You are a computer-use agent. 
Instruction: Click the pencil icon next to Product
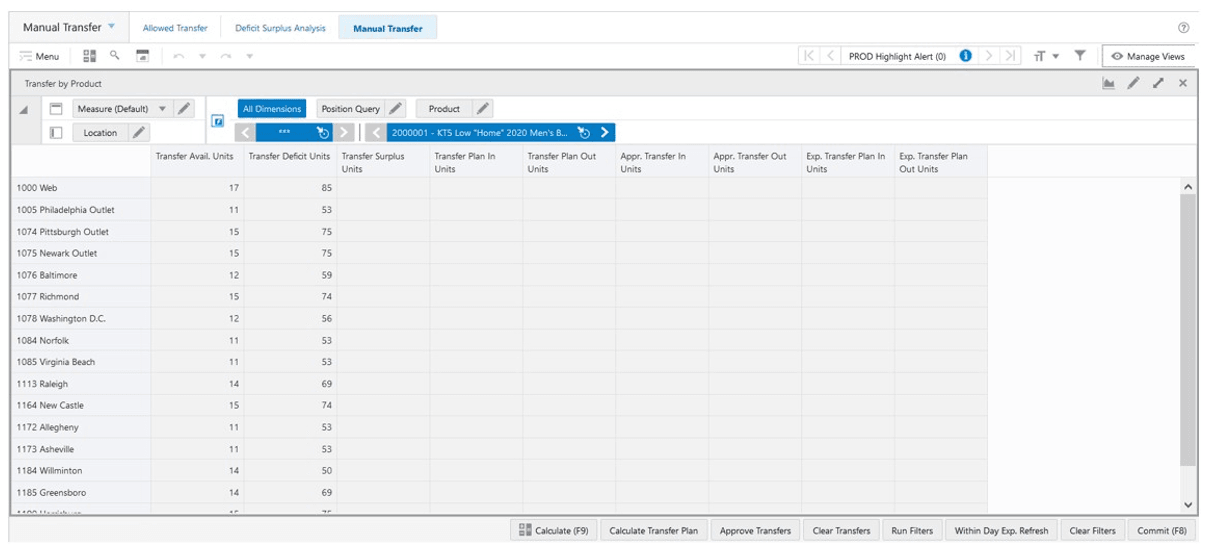tap(482, 109)
